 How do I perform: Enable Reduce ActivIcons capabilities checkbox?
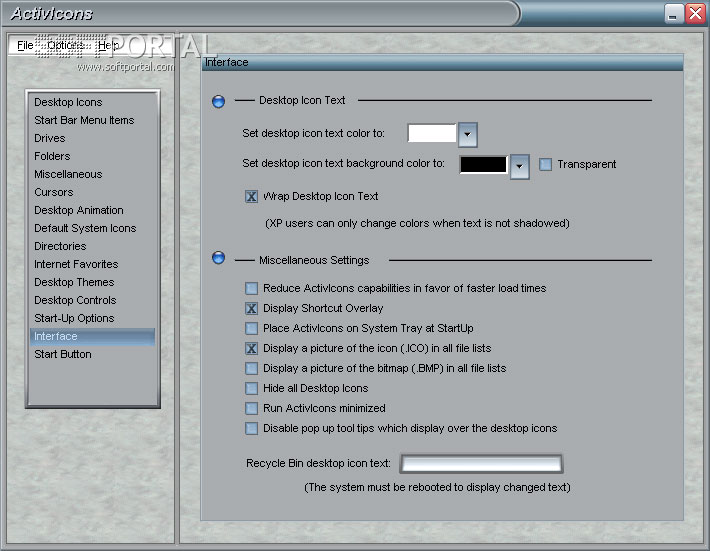tap(251, 288)
